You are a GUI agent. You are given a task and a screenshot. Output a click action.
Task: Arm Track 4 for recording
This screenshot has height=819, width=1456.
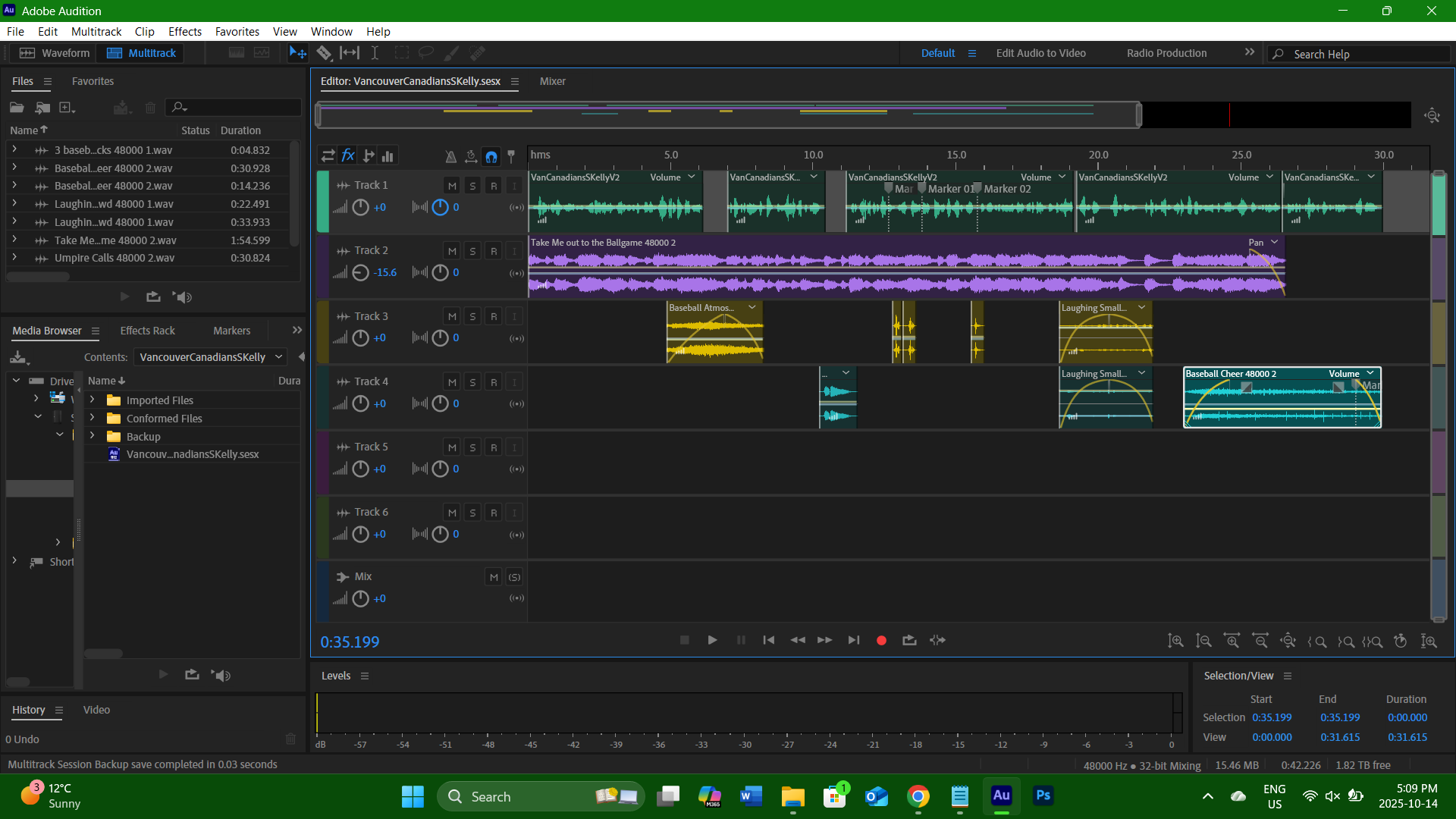click(494, 382)
